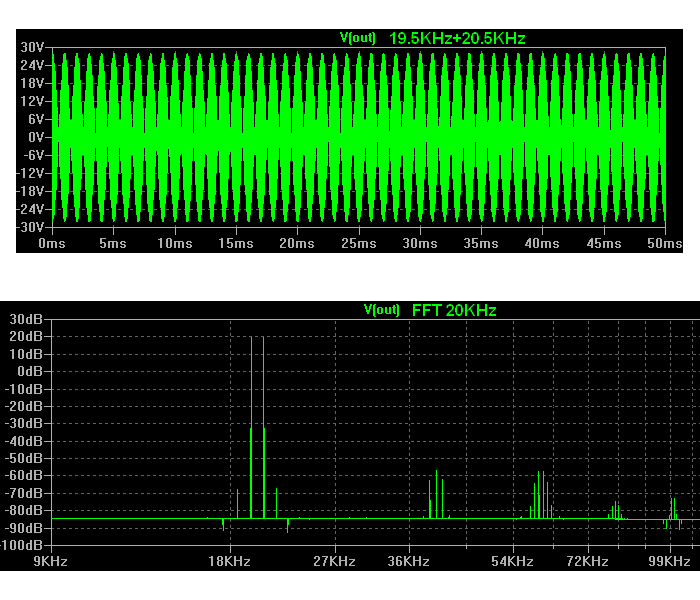This screenshot has width=700, height=600.
Task: Click the 30V axis label
Action: click(32, 47)
